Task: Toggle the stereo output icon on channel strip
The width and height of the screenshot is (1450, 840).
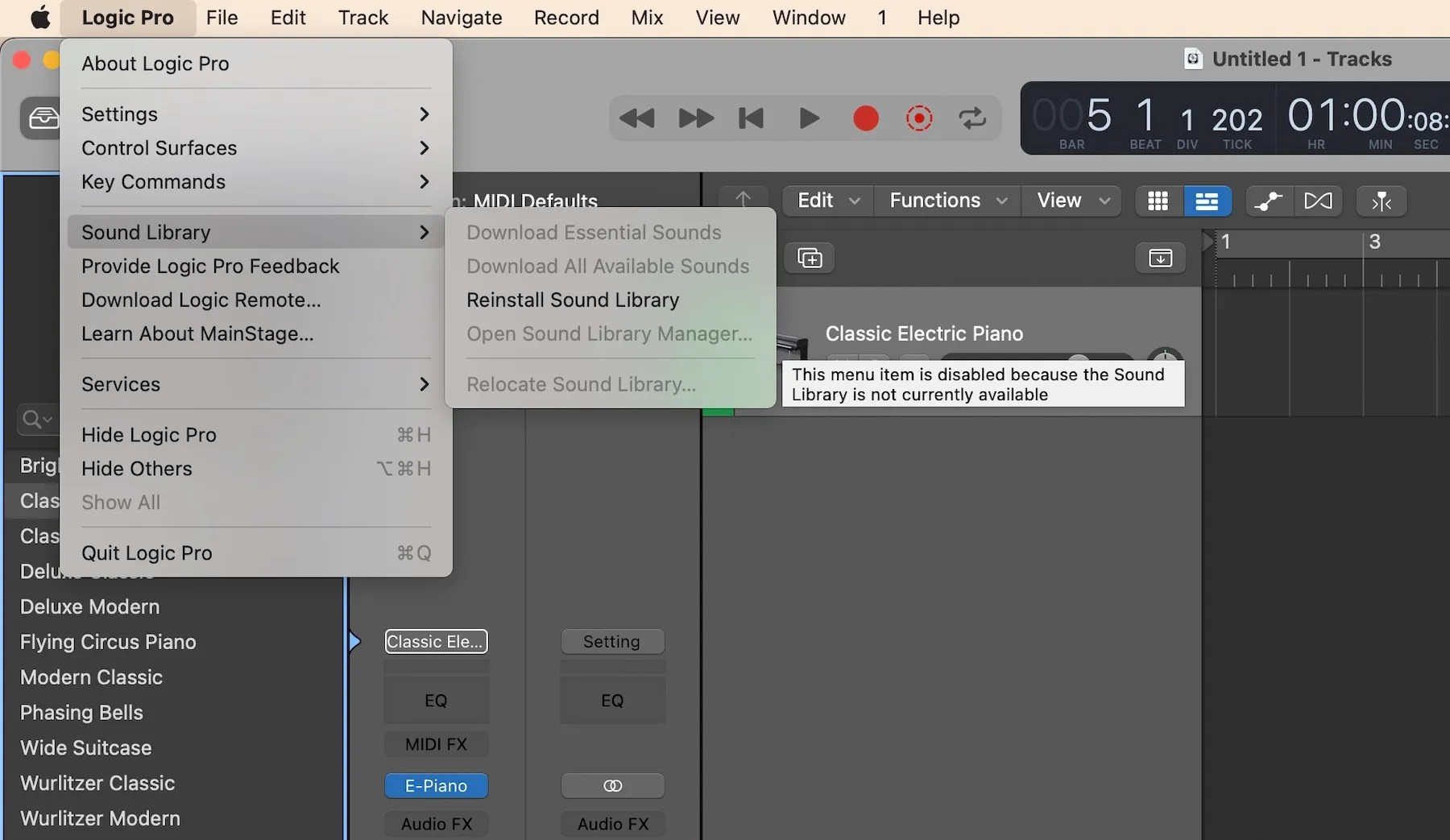Action: 612,785
